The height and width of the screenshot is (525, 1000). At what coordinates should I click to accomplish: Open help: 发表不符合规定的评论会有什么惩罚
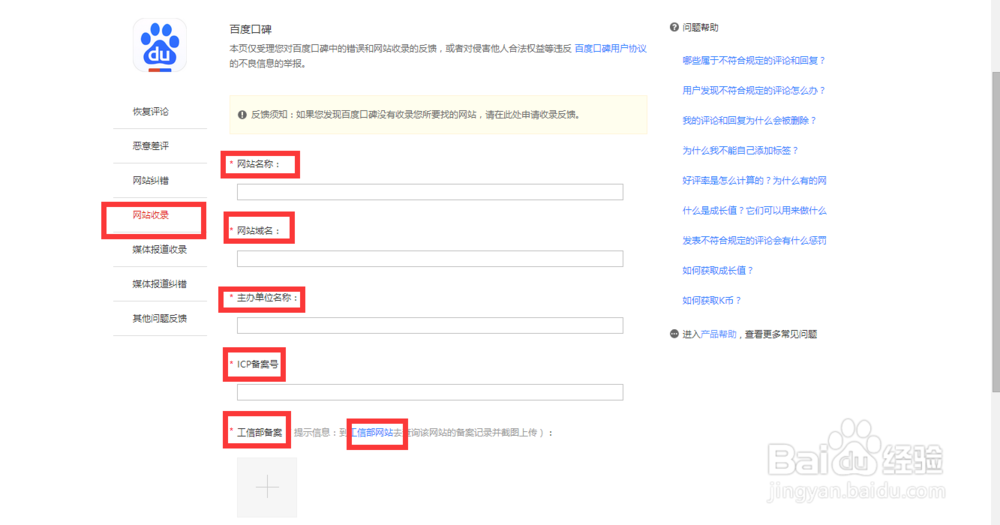[x=754, y=240]
